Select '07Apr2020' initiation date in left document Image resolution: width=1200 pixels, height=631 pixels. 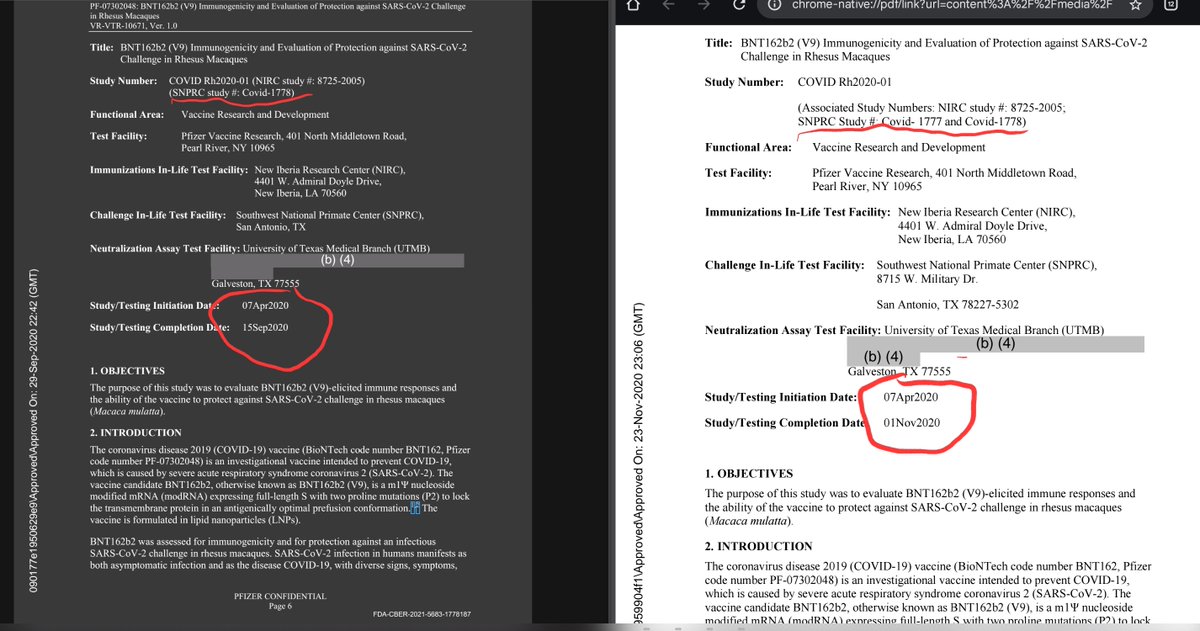click(x=265, y=304)
